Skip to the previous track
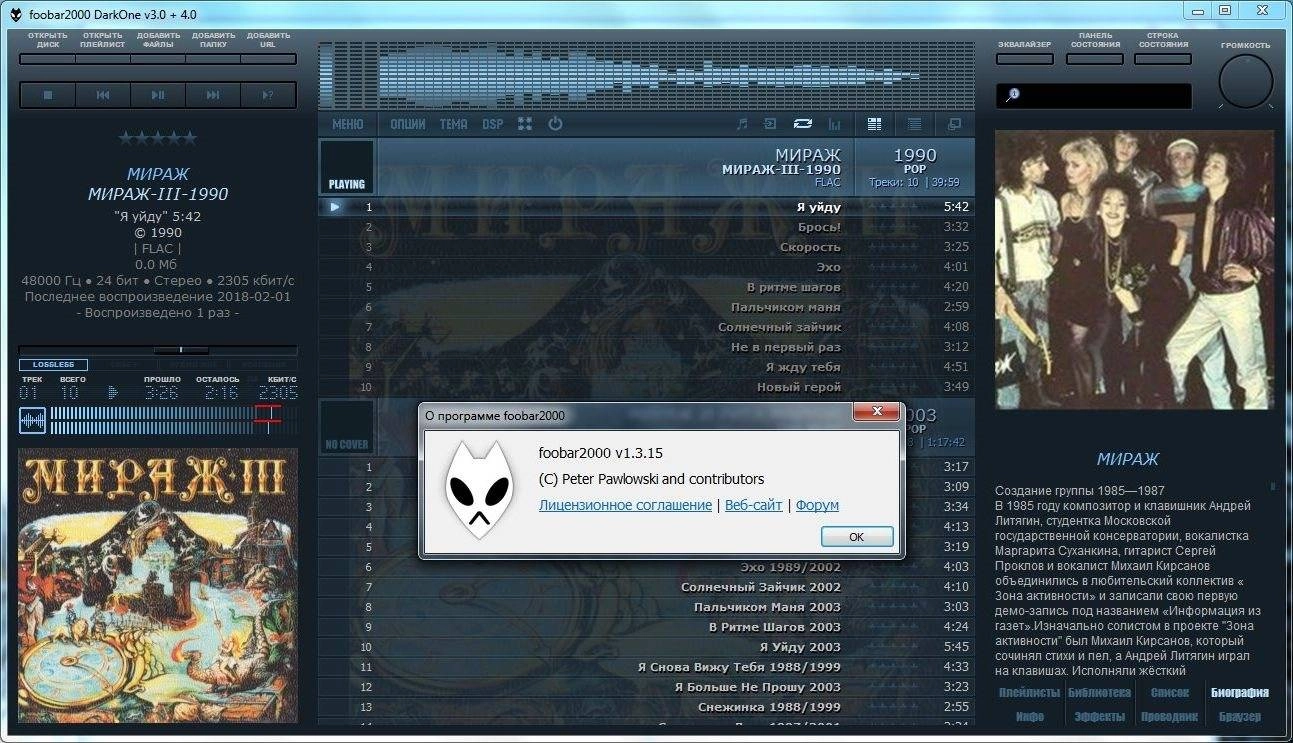Screen dimensions: 1293x743 coord(103,95)
